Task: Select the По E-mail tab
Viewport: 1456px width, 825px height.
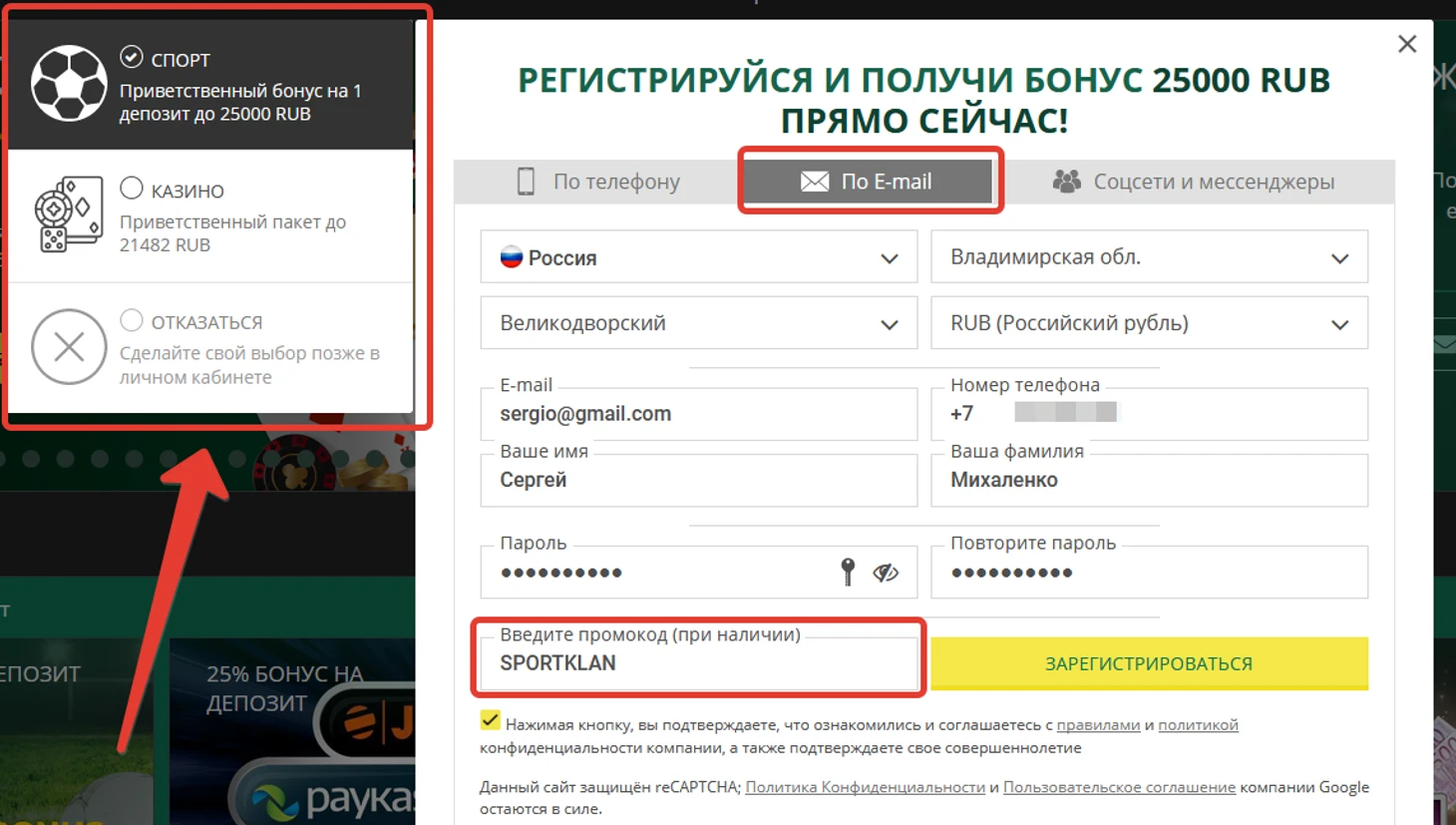Action: point(868,182)
